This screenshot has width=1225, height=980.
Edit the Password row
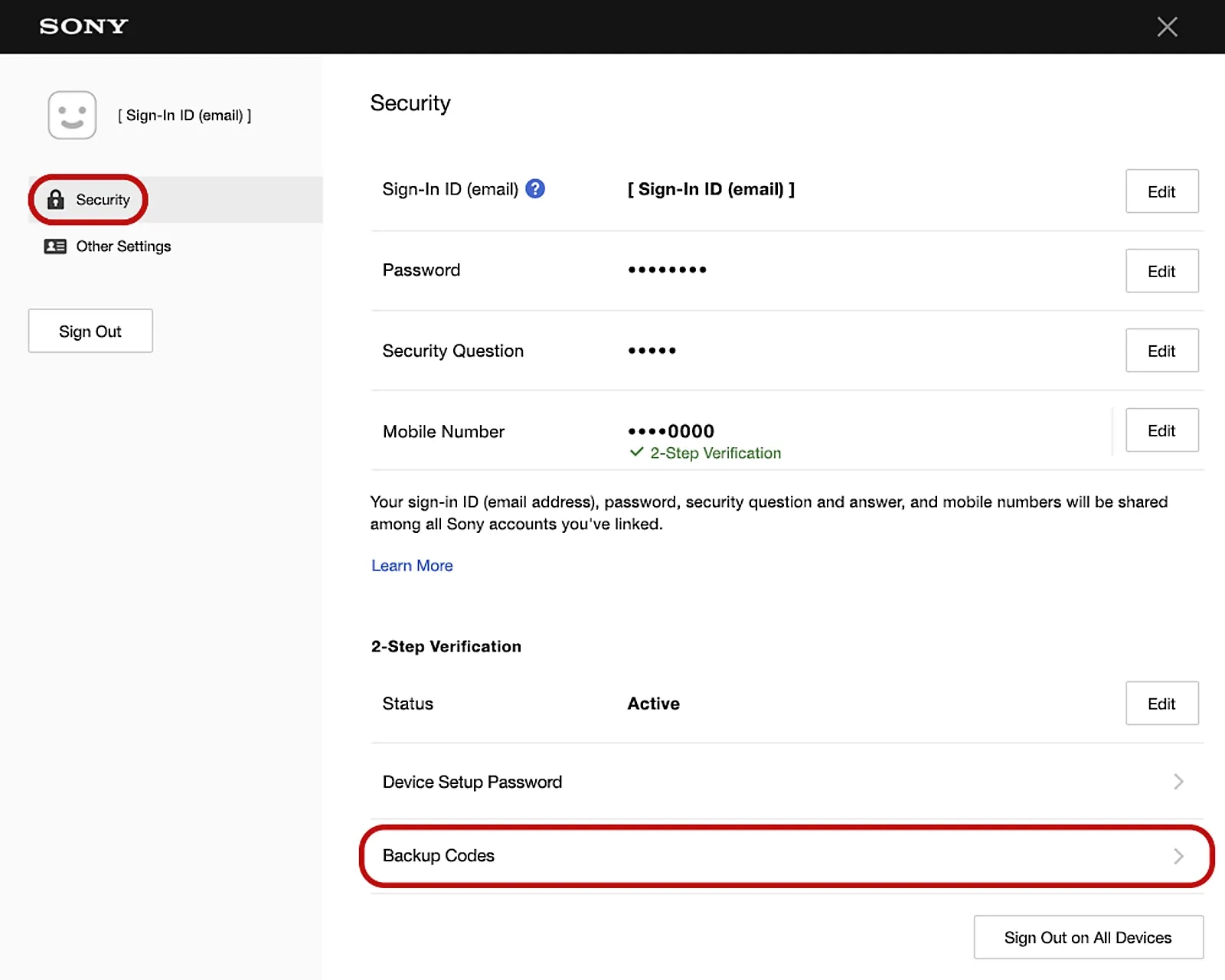coord(1161,271)
